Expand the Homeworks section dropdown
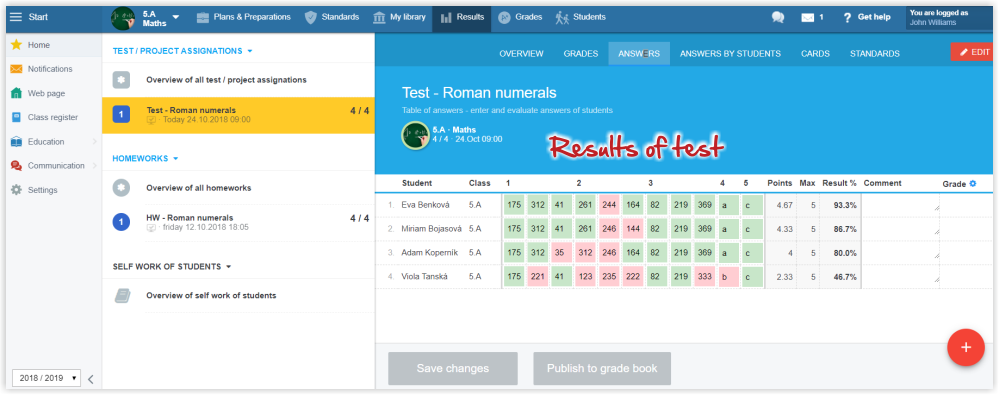999x395 pixels. pyautogui.click(x=175, y=158)
